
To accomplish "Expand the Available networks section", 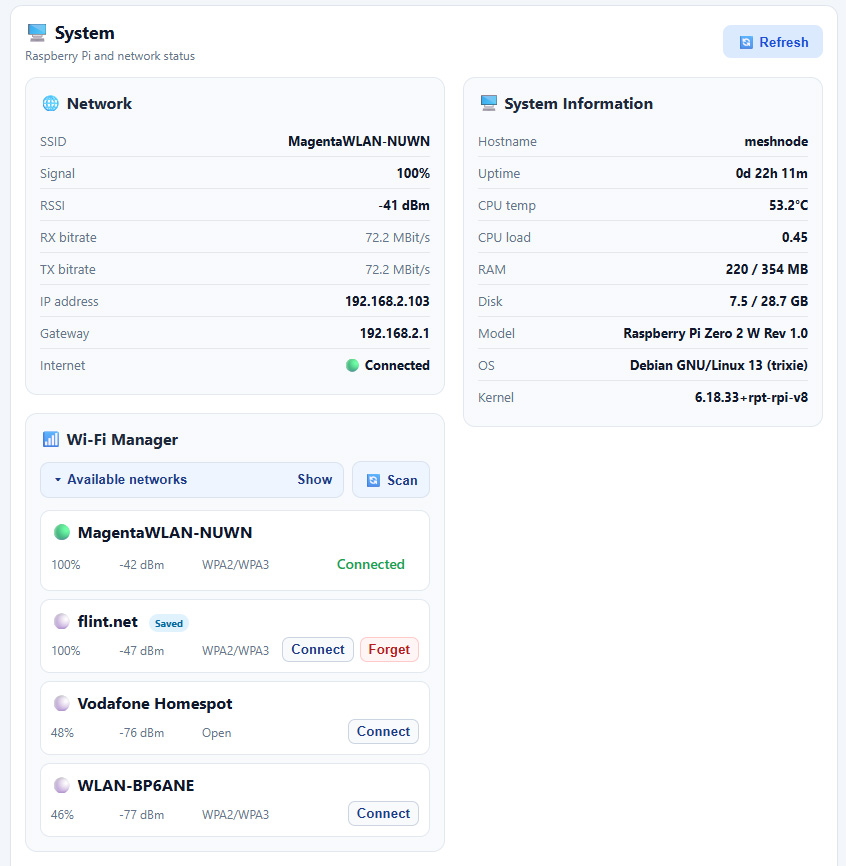I will [x=192, y=479].
